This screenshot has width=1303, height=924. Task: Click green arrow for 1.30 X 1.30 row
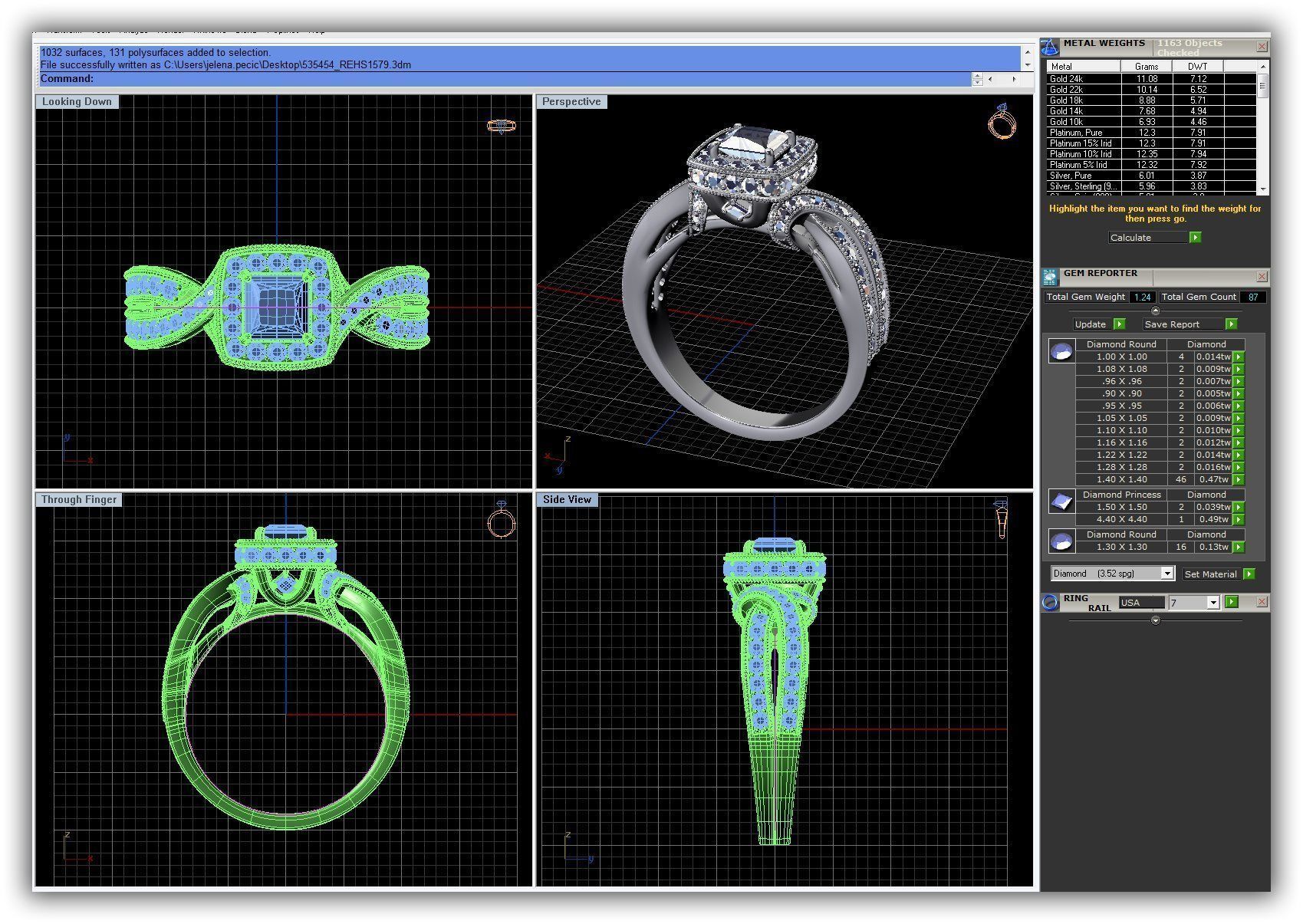[x=1238, y=547]
